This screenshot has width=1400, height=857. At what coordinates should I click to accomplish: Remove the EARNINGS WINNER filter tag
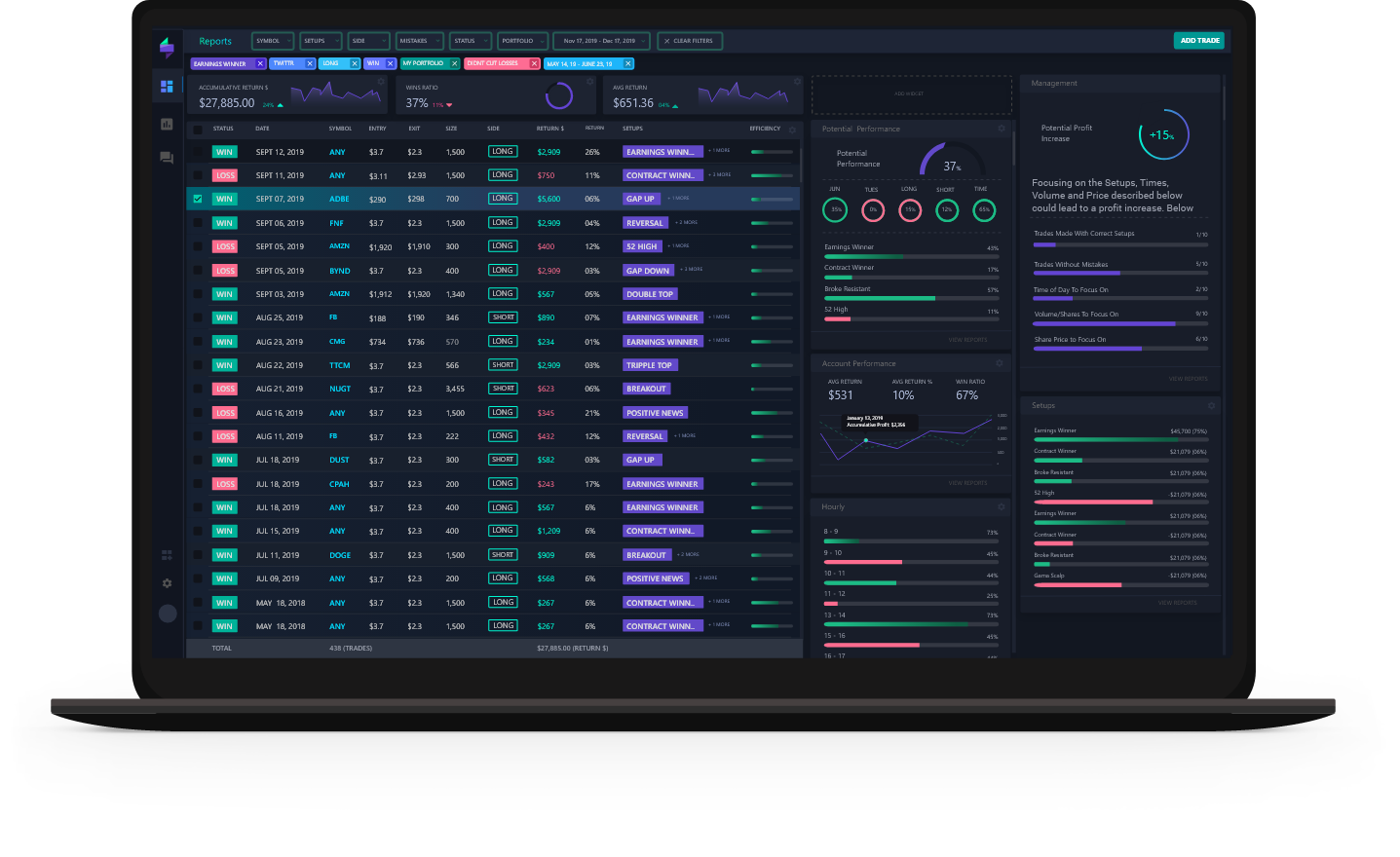click(260, 63)
